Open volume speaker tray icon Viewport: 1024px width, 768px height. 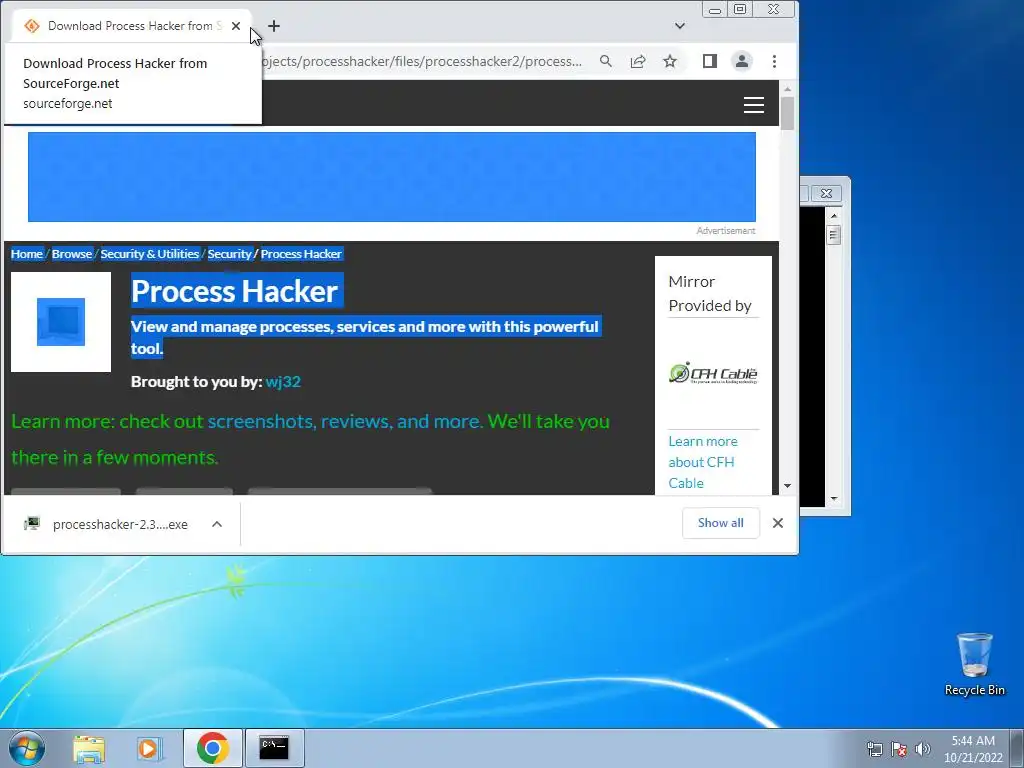pos(923,748)
